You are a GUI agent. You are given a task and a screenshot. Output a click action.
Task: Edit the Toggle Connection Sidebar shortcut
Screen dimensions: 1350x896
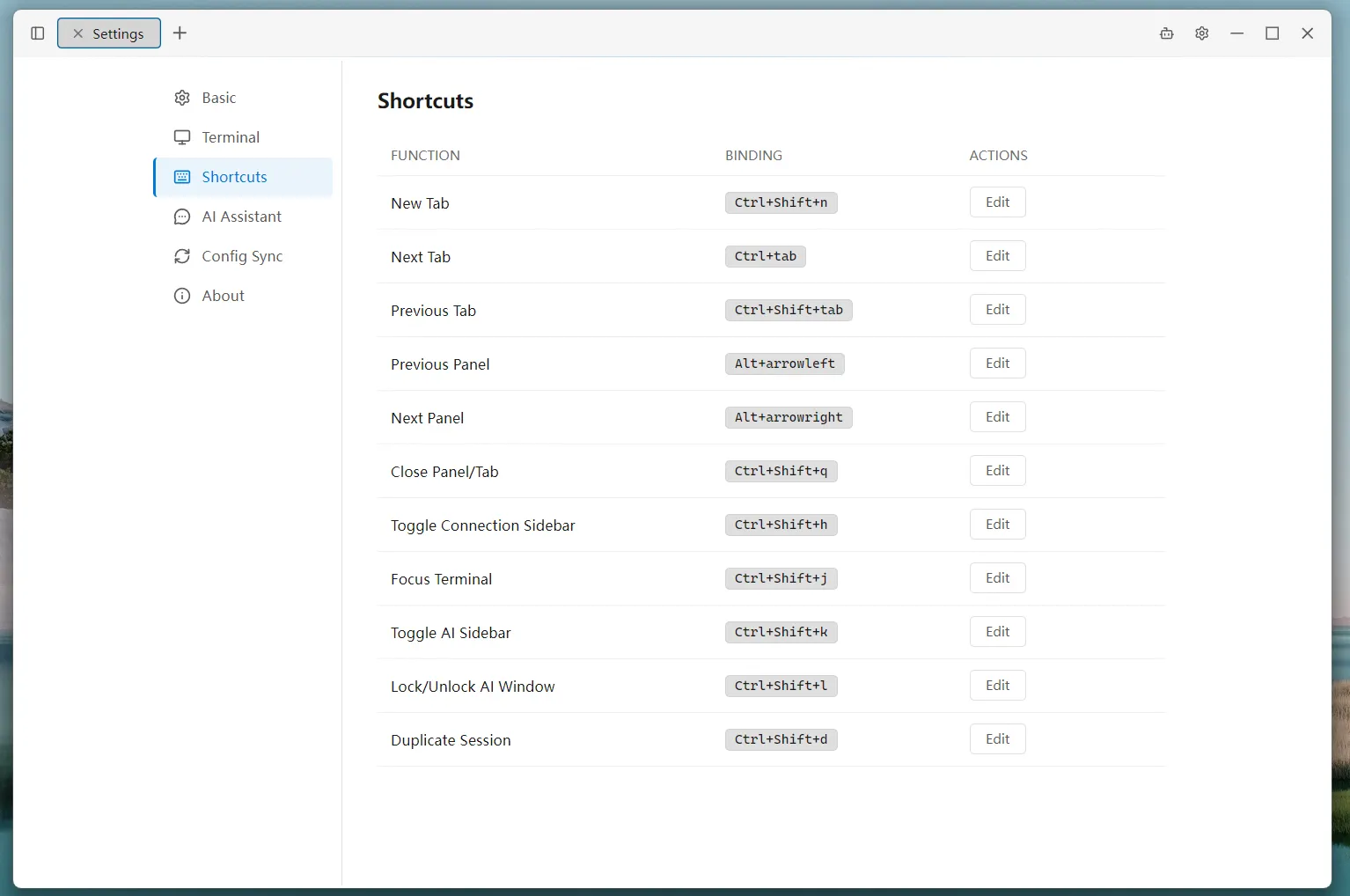click(998, 525)
